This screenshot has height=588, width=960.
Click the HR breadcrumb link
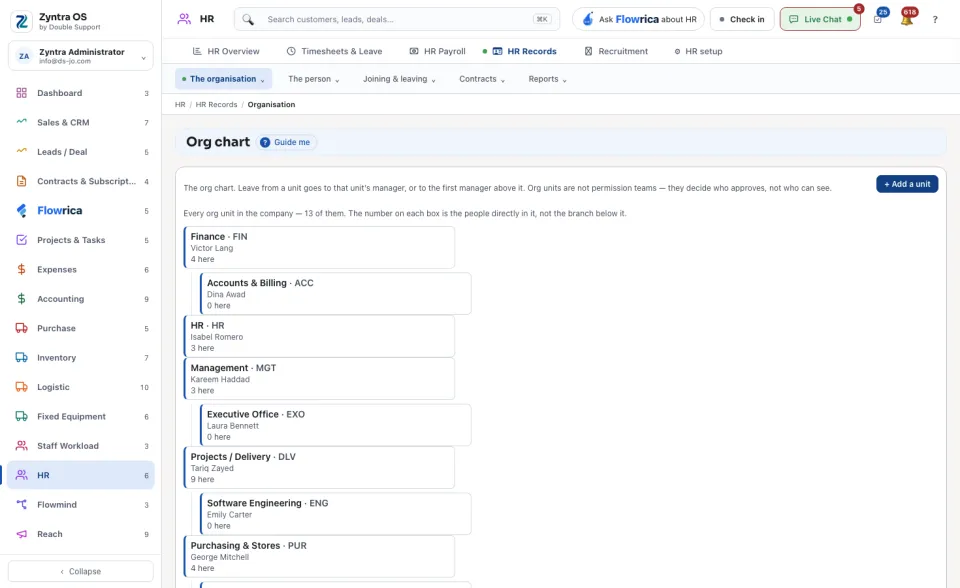(180, 105)
